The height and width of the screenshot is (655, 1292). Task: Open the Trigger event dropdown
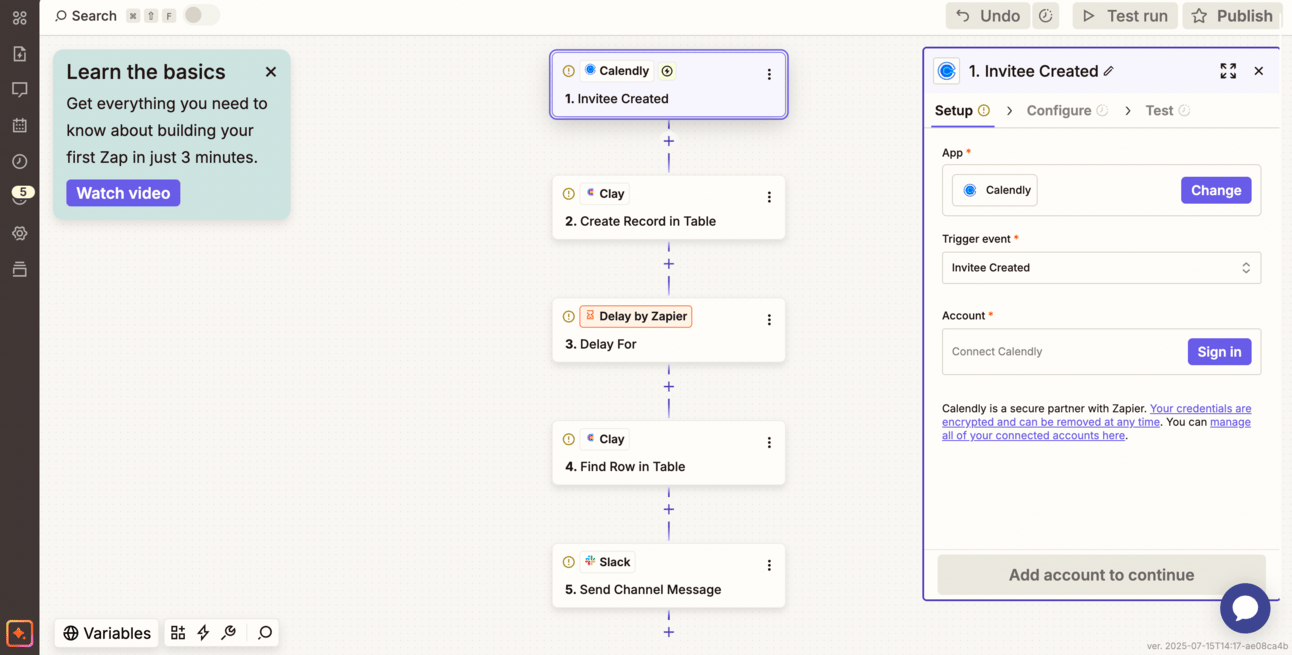pos(1101,268)
